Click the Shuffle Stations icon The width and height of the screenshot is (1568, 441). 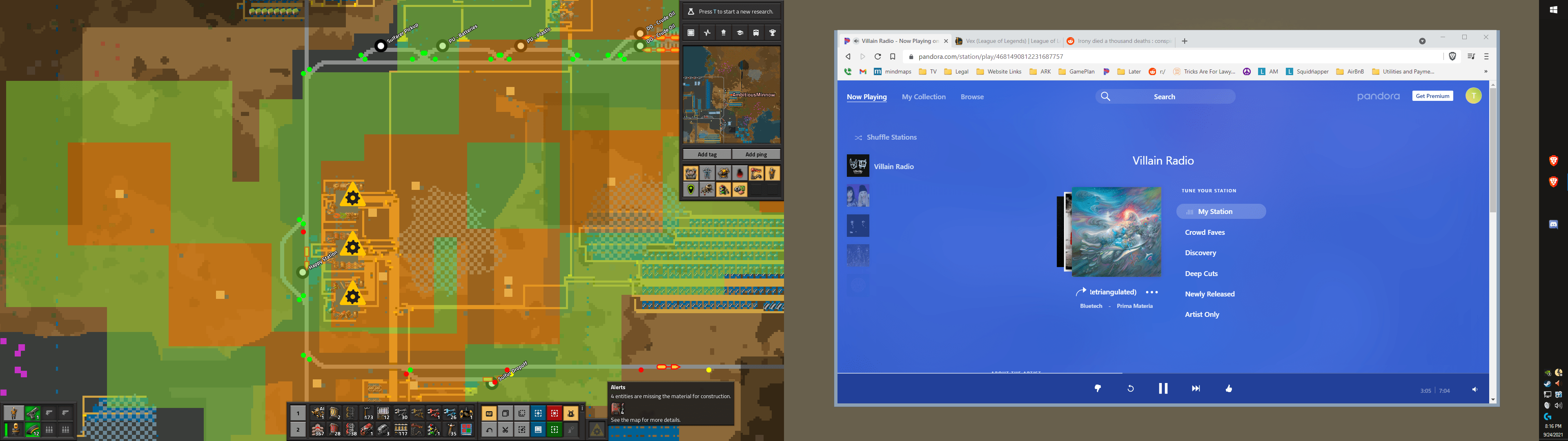(x=859, y=137)
